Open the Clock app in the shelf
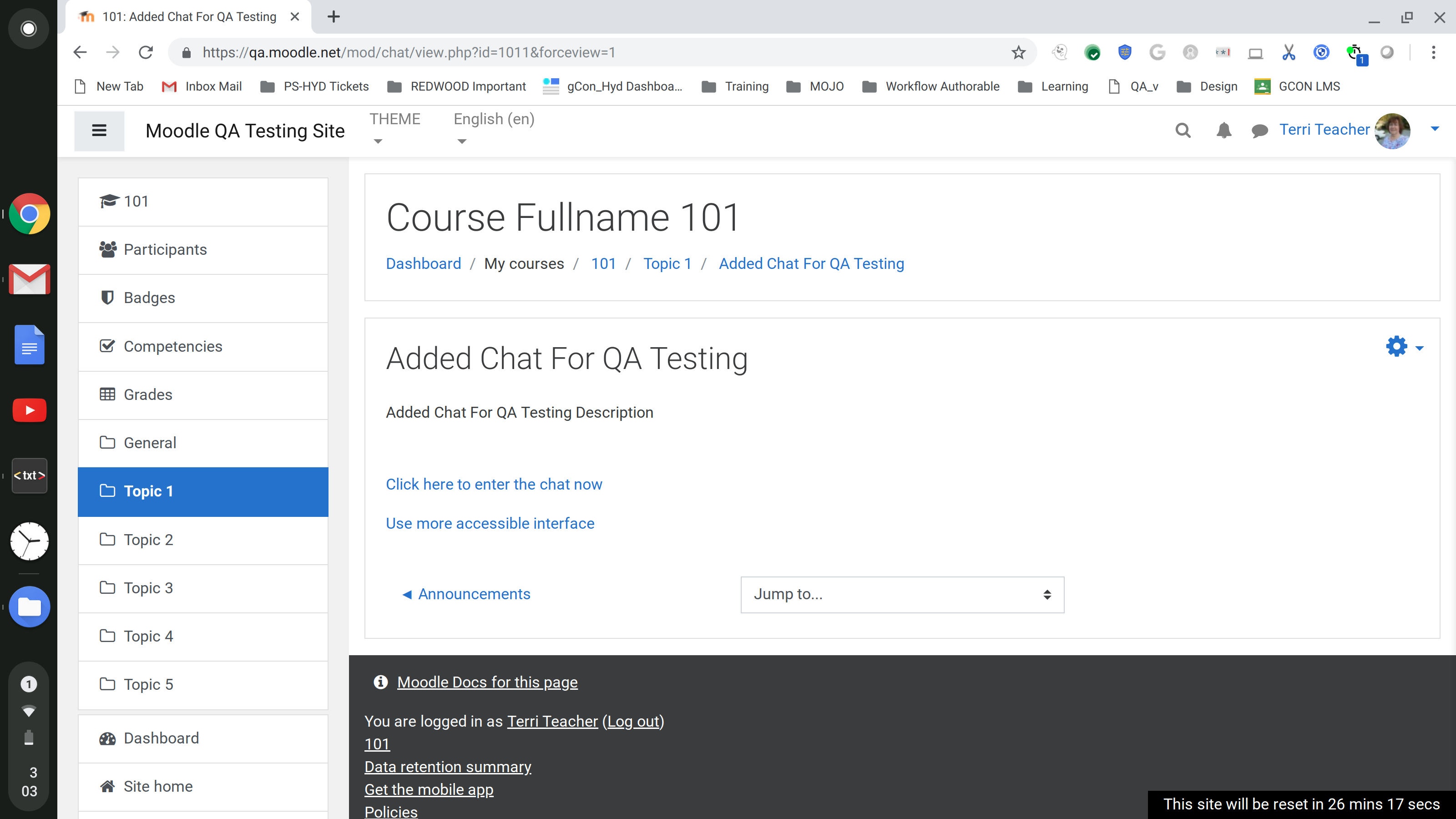The height and width of the screenshot is (819, 1456). pos(30,541)
